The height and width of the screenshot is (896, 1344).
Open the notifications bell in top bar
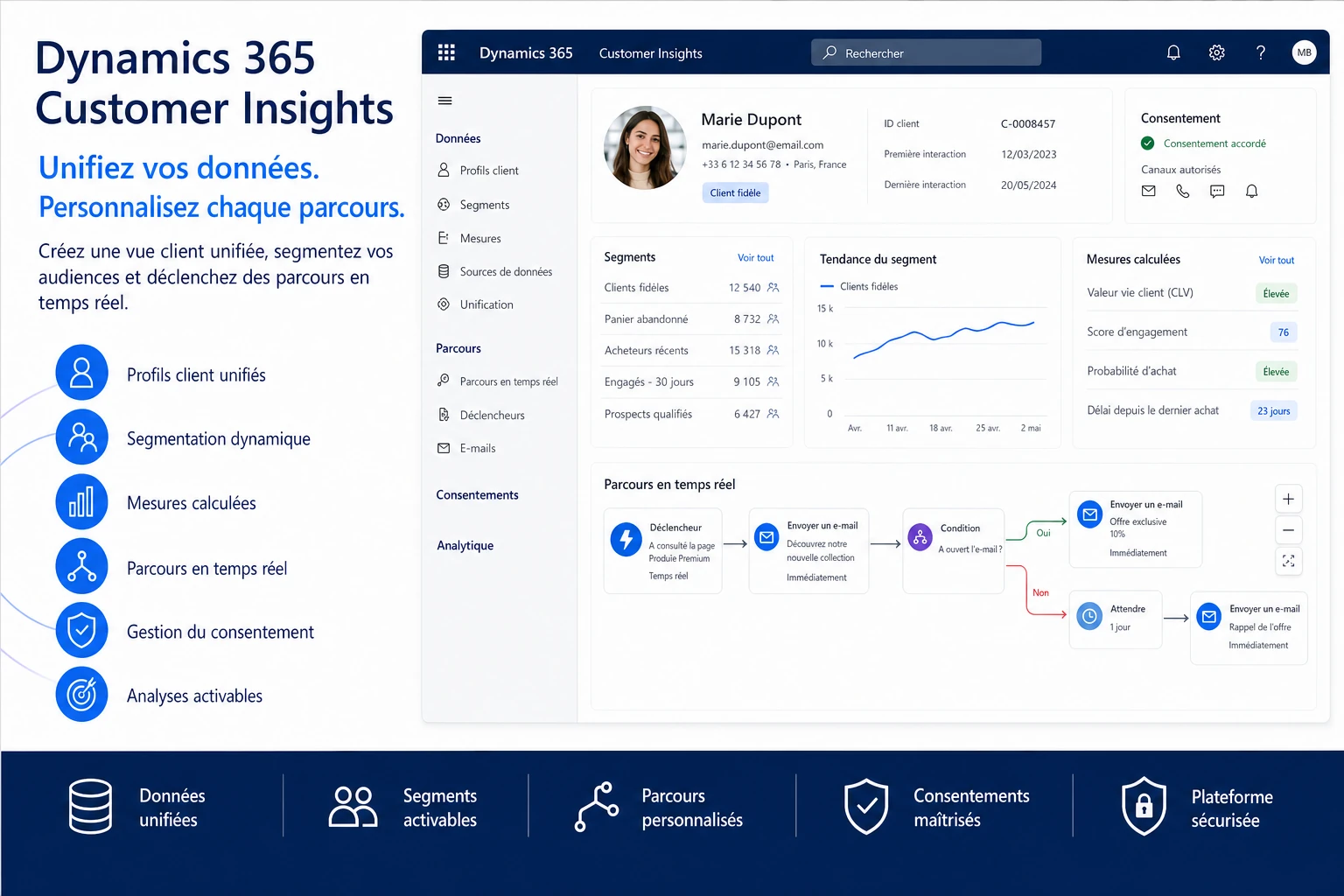pyautogui.click(x=1173, y=52)
